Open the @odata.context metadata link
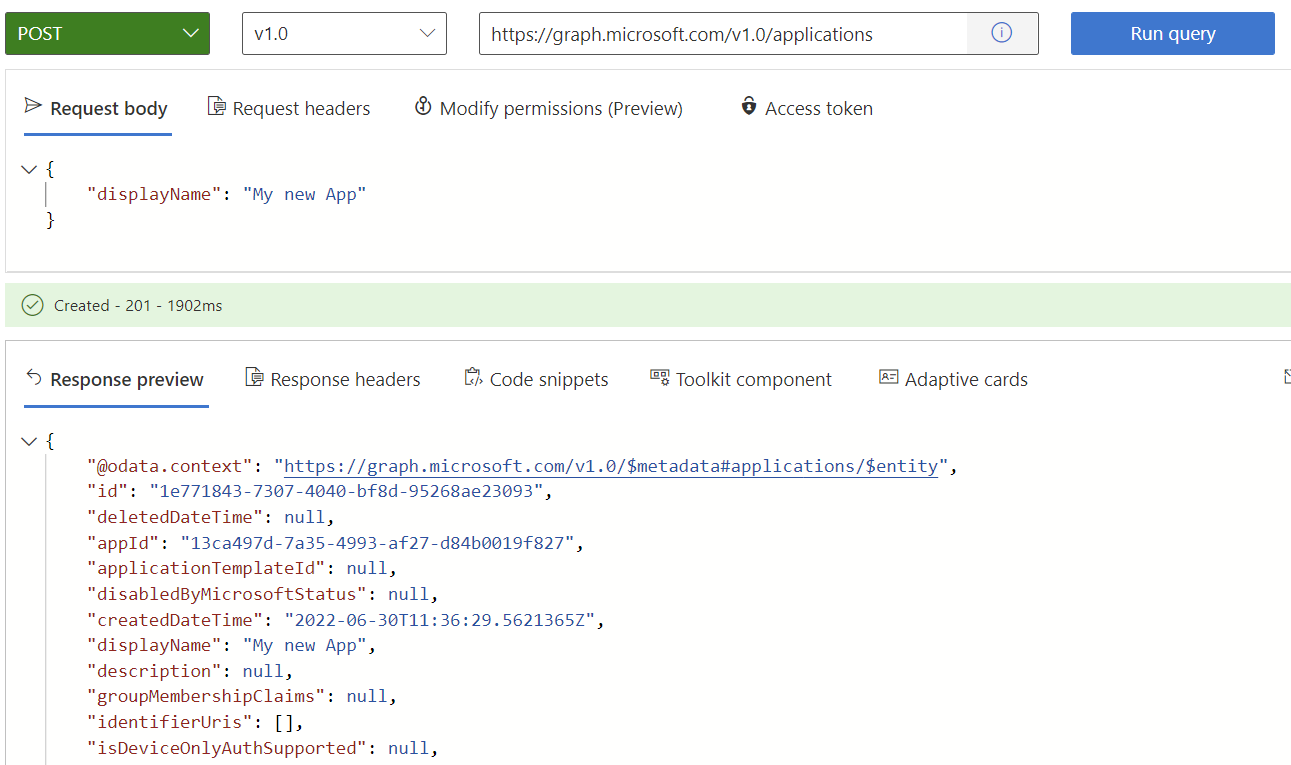The height and width of the screenshot is (765, 1291). [x=611, y=466]
